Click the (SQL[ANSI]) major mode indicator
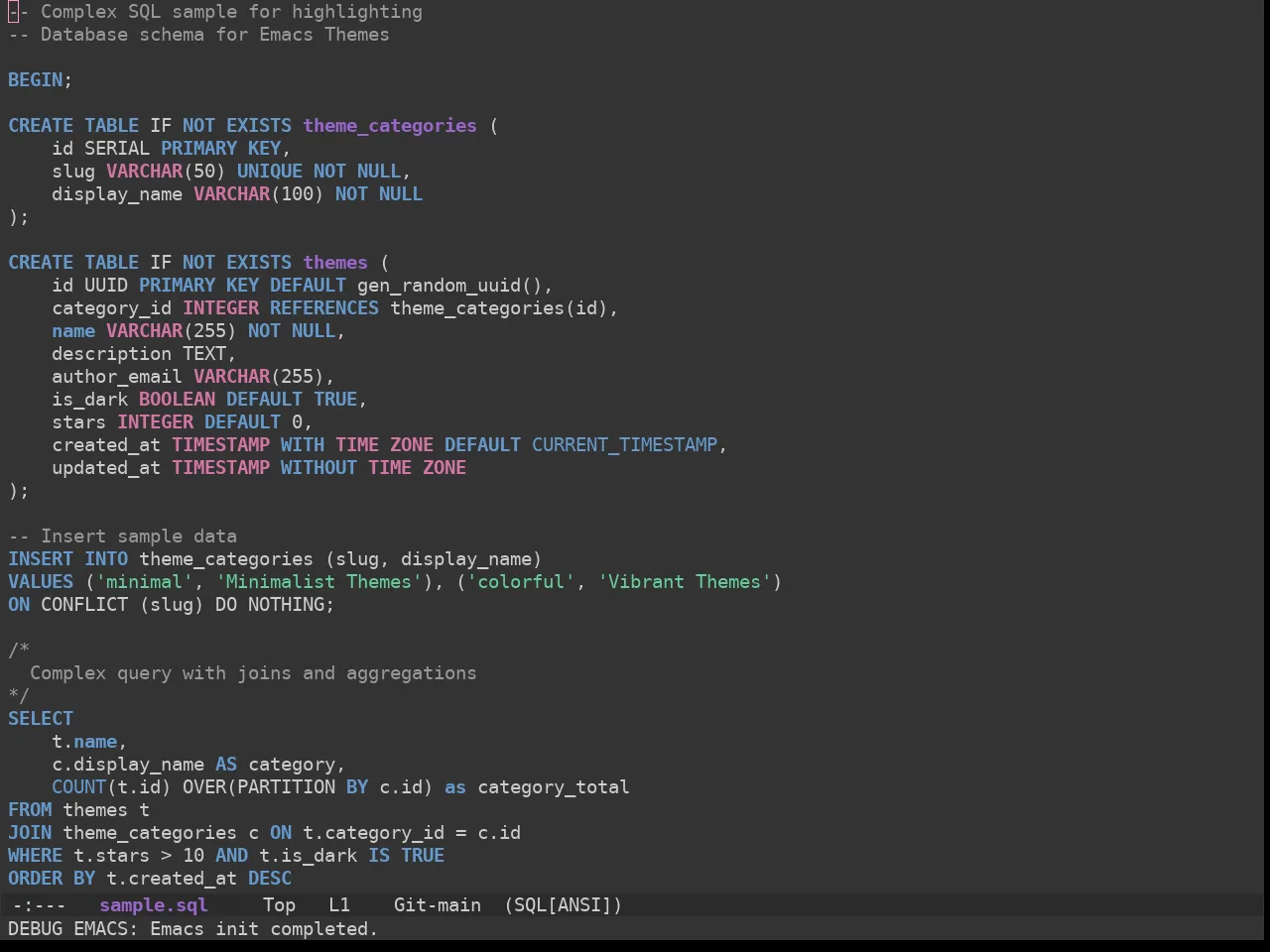 tap(563, 904)
